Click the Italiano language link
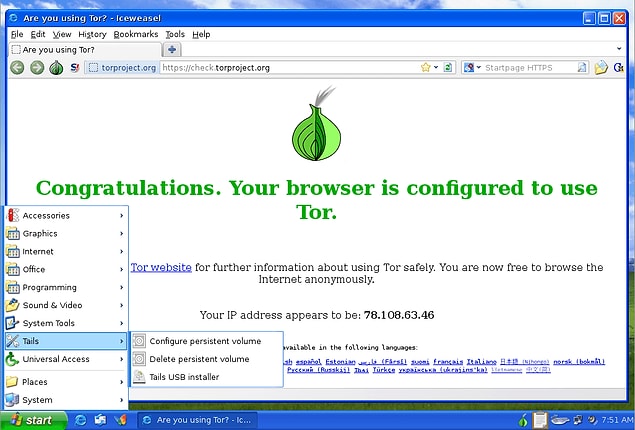This screenshot has height=430, width=635. pyautogui.click(x=482, y=362)
